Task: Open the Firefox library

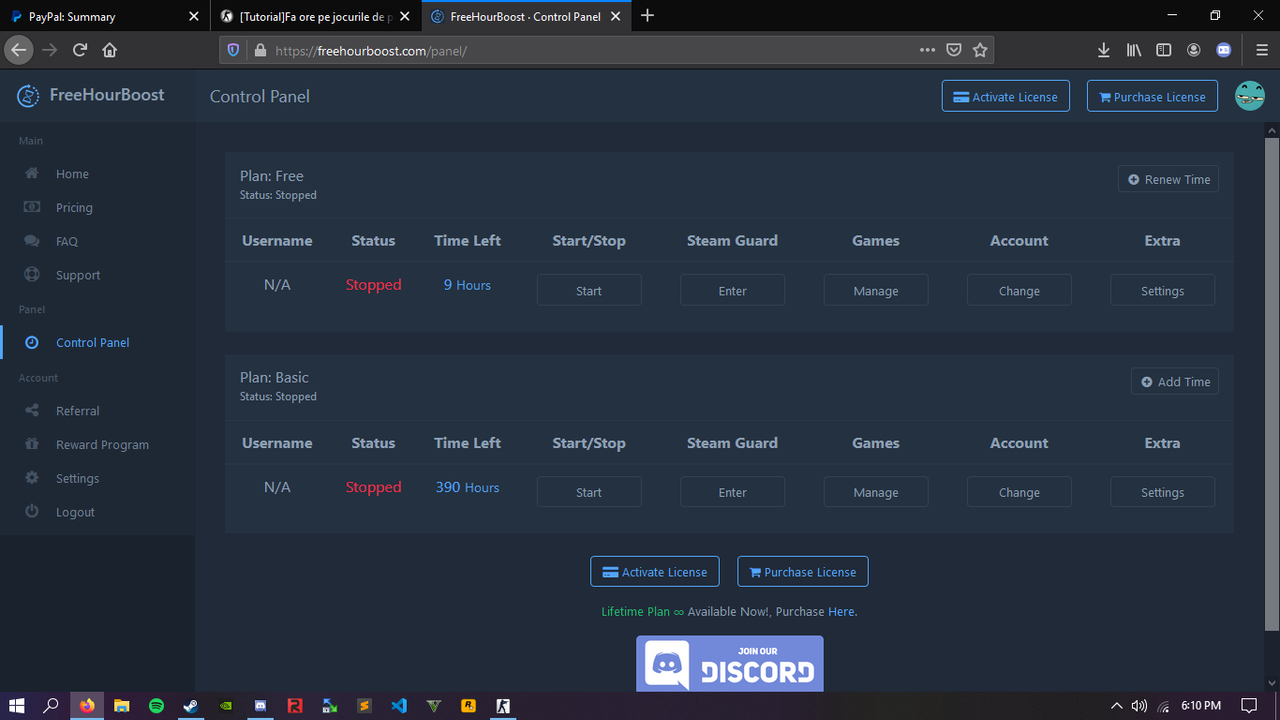Action: tap(1134, 50)
